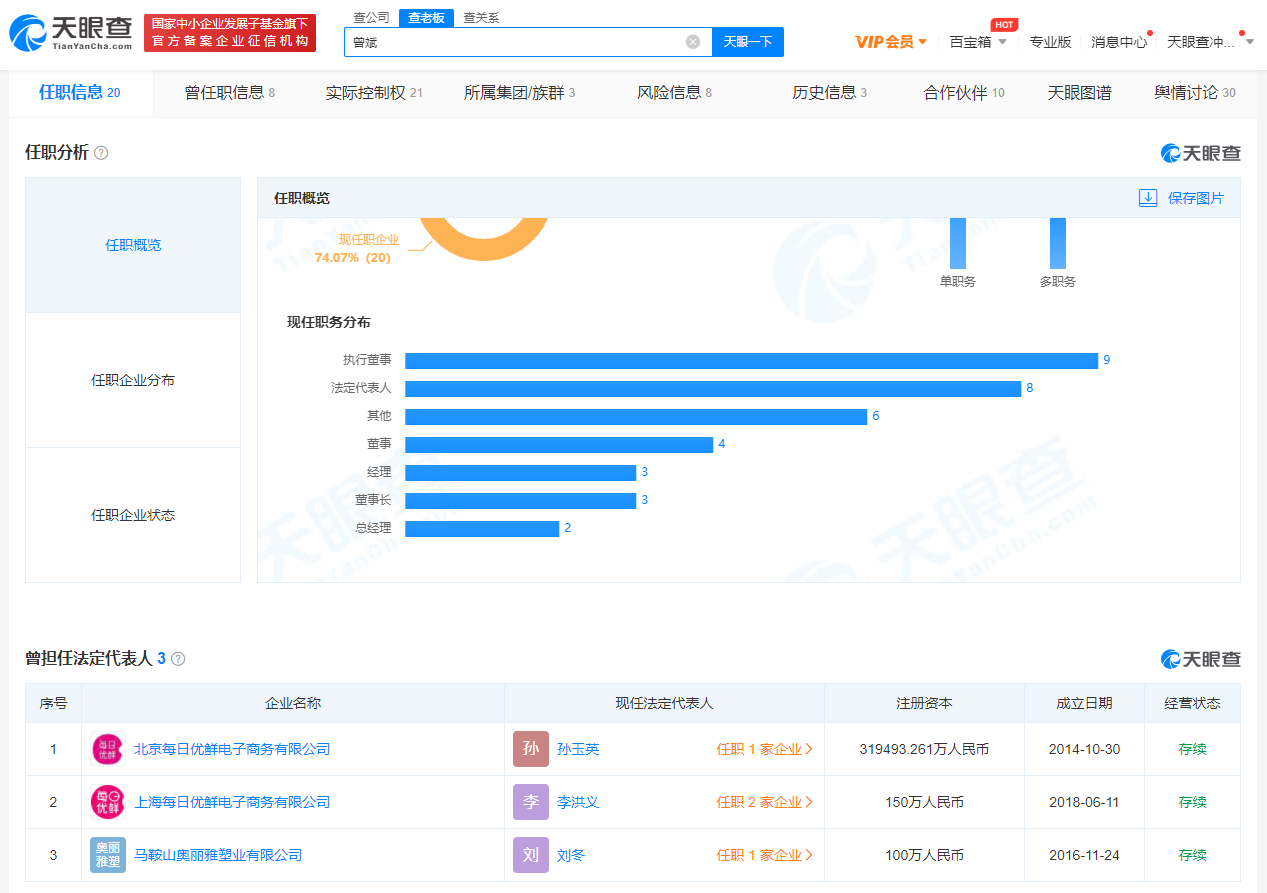Click the help icon next to 任职分析
Viewport: 1267px width, 893px height.
[101, 153]
